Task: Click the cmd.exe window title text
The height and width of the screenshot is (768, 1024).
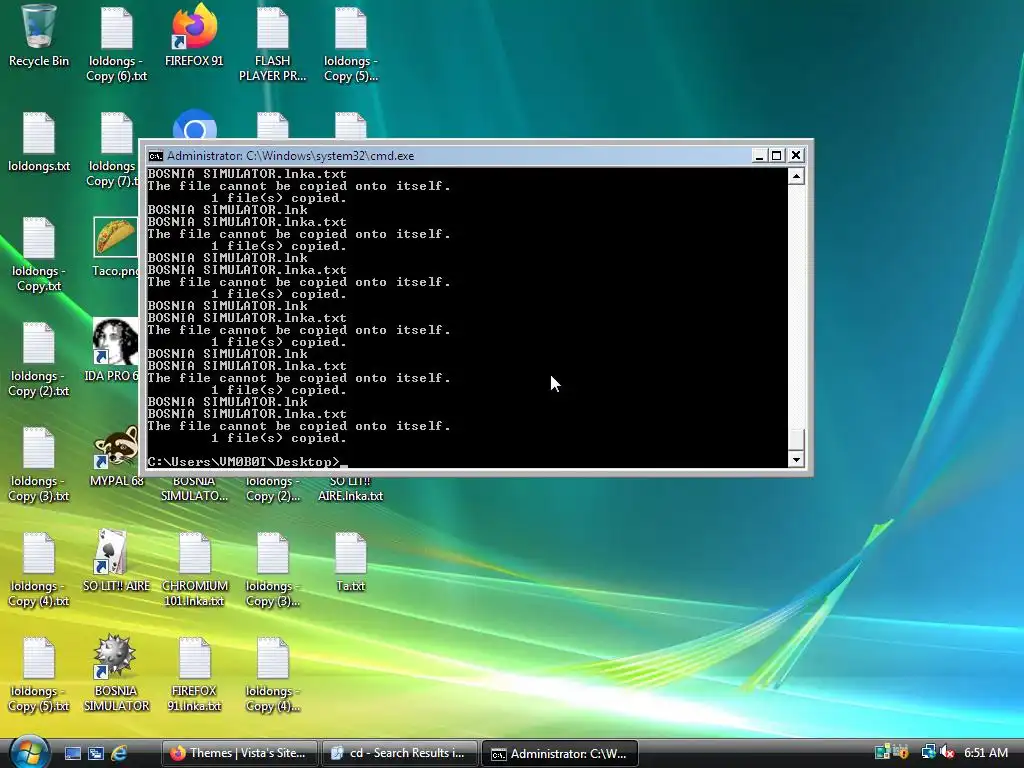Action: point(291,156)
